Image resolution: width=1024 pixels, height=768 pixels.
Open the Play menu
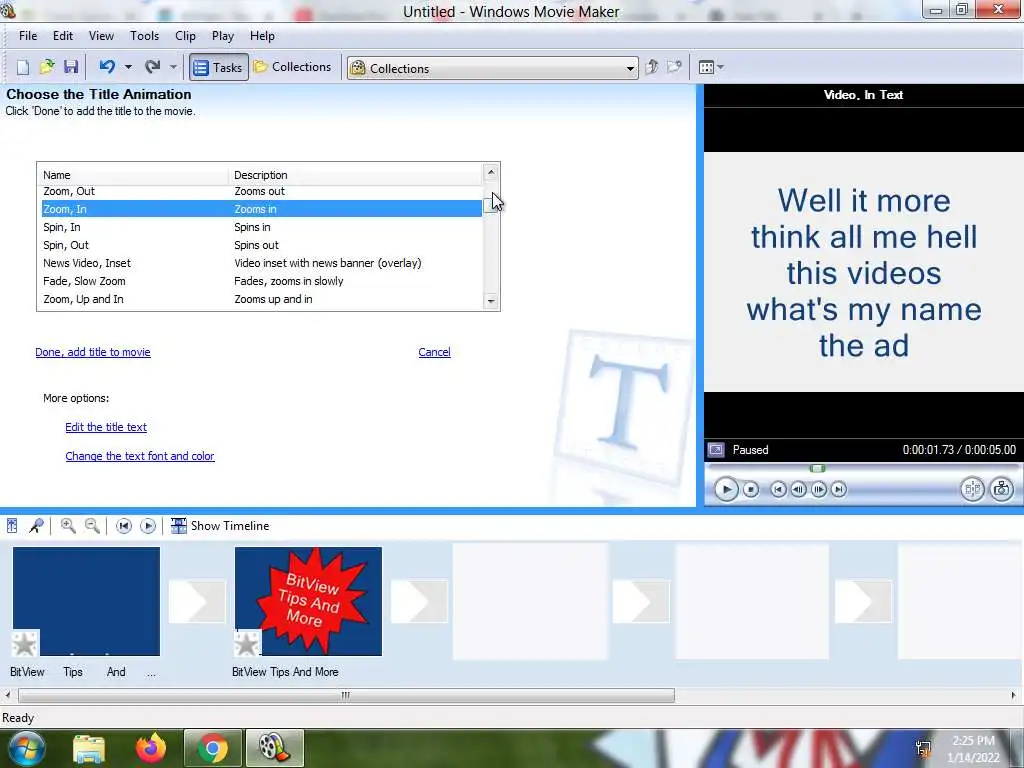(223, 36)
